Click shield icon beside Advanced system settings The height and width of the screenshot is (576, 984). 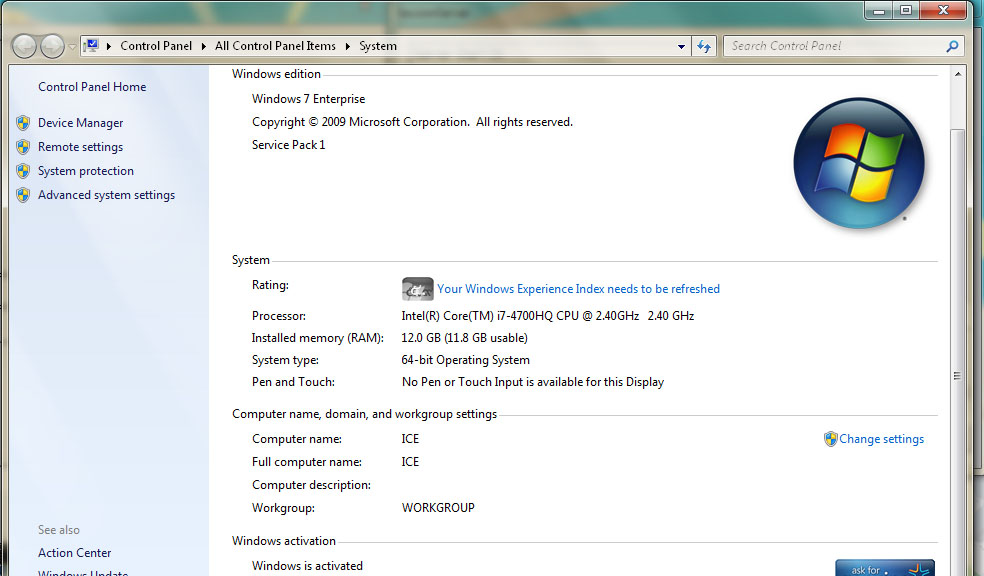(23, 195)
